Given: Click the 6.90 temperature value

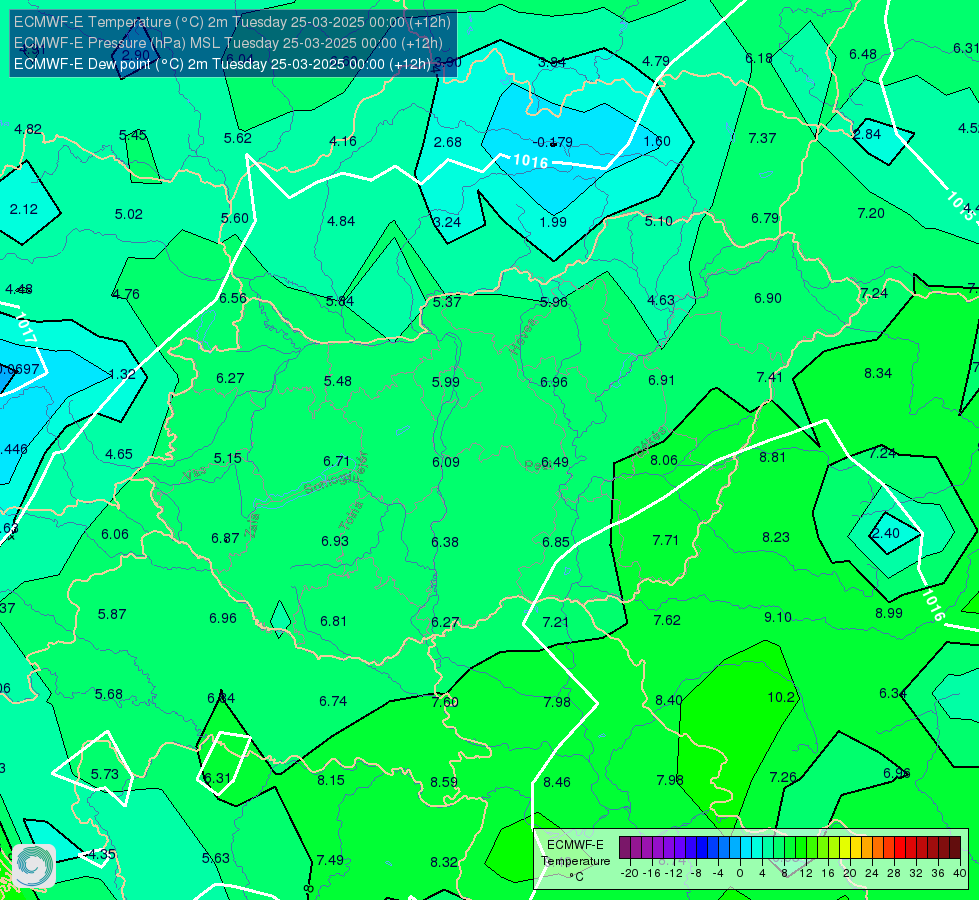Looking at the screenshot, I should [768, 299].
